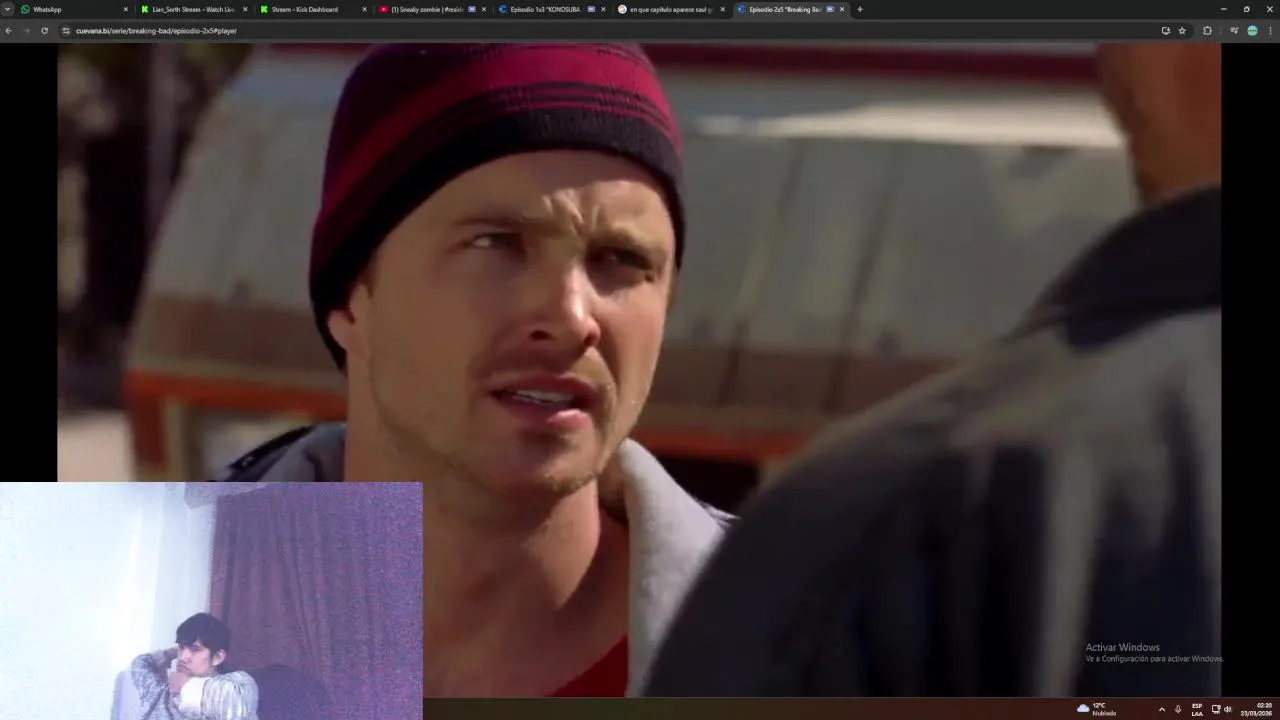Go forward to the next page
Viewport: 1280px width, 720px height.
coord(26,31)
